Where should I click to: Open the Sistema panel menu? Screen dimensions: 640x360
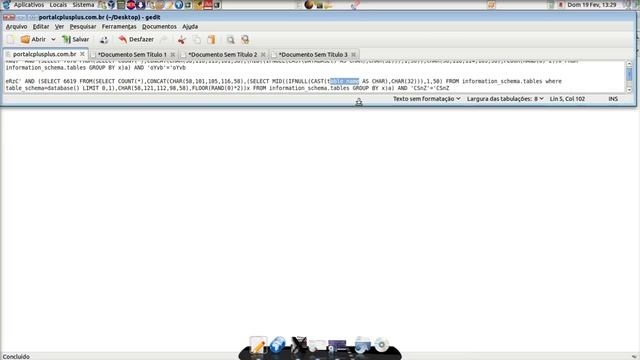tap(83, 5)
